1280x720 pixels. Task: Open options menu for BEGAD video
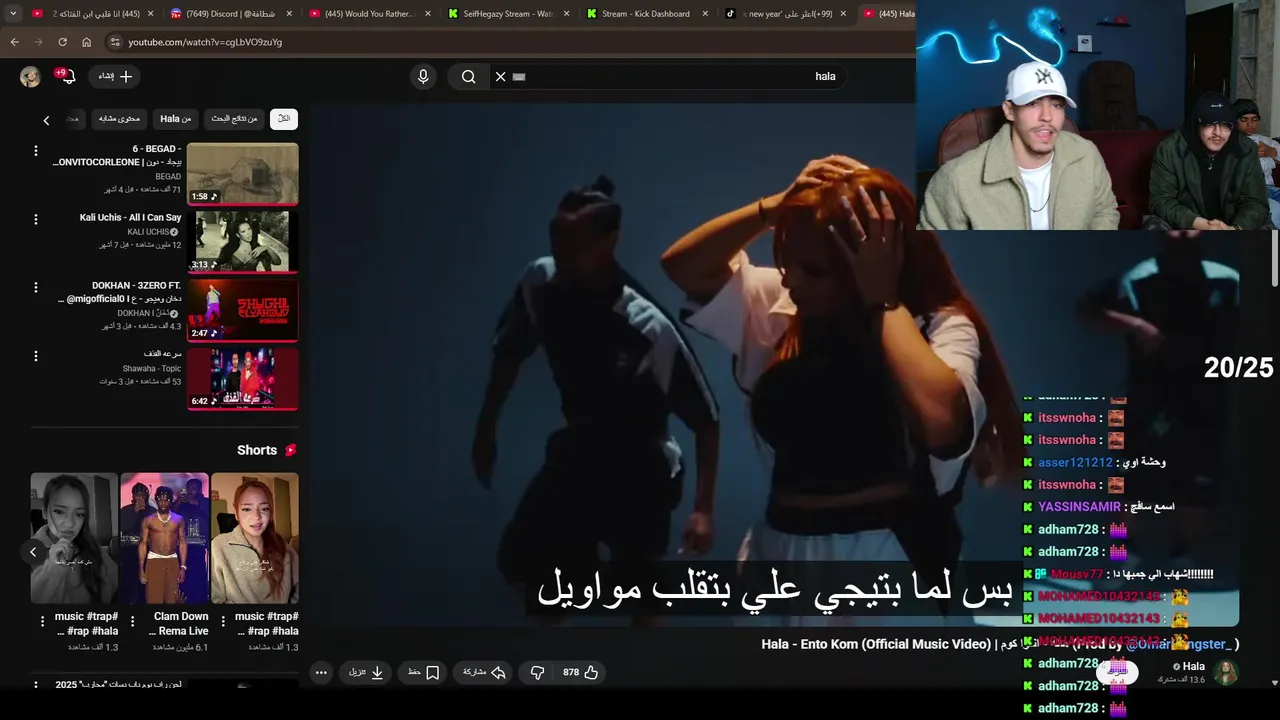(x=36, y=151)
